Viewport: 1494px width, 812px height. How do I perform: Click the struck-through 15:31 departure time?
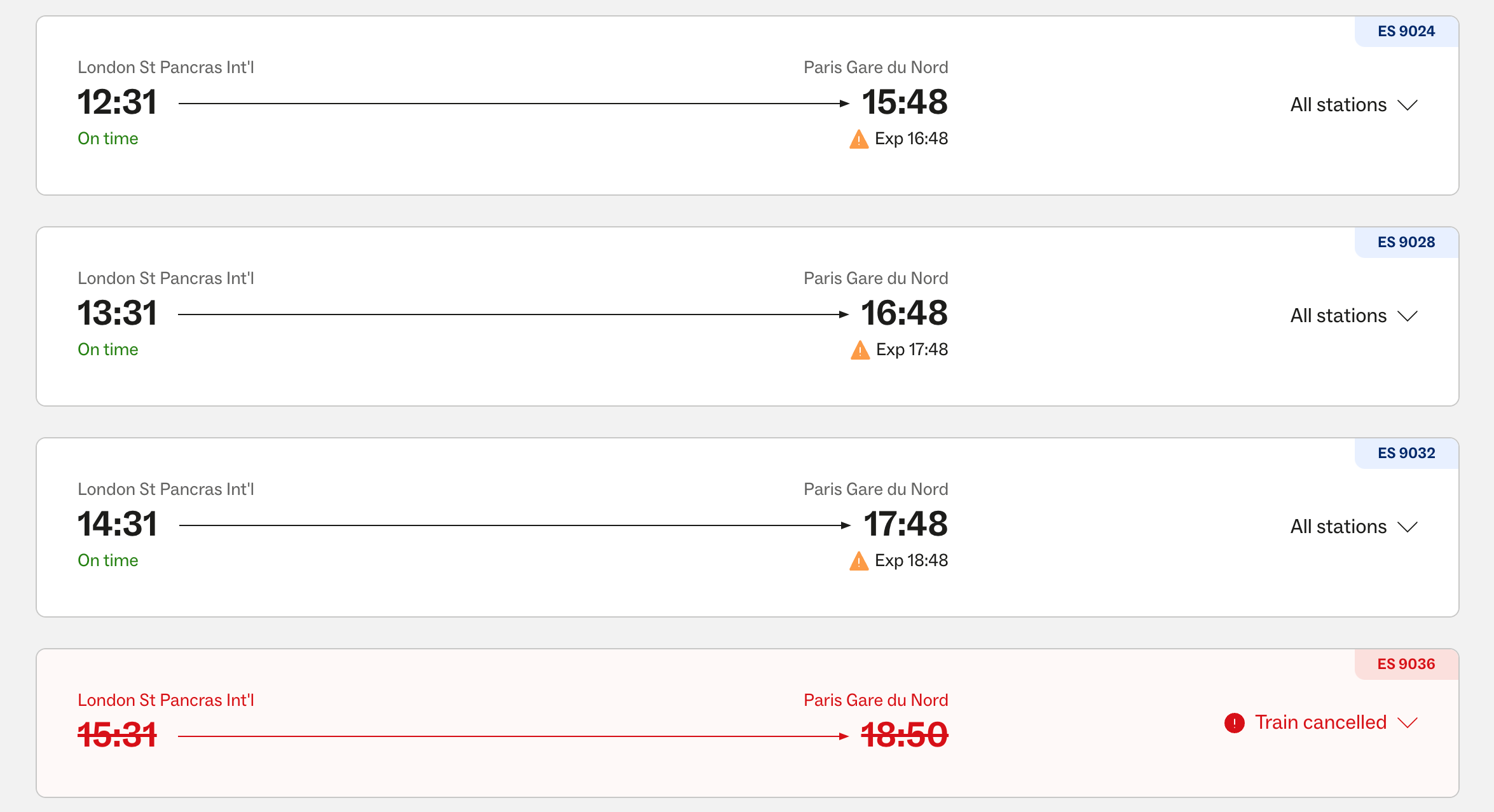coord(117,735)
